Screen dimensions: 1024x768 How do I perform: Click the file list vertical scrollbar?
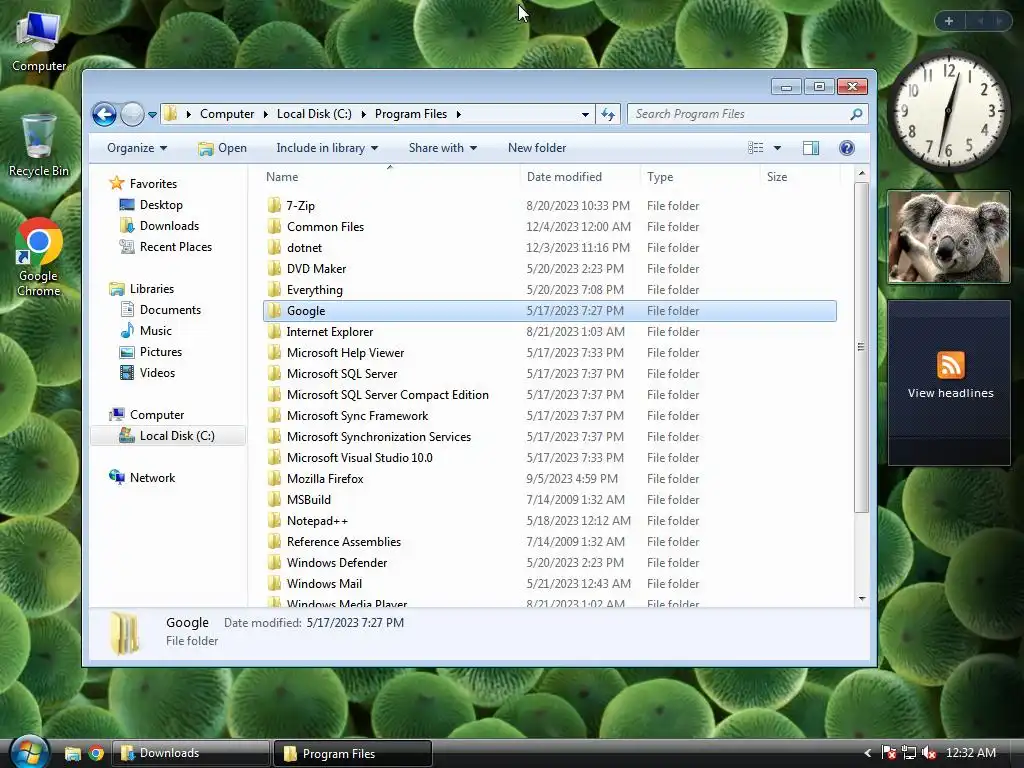pyautogui.click(x=861, y=347)
